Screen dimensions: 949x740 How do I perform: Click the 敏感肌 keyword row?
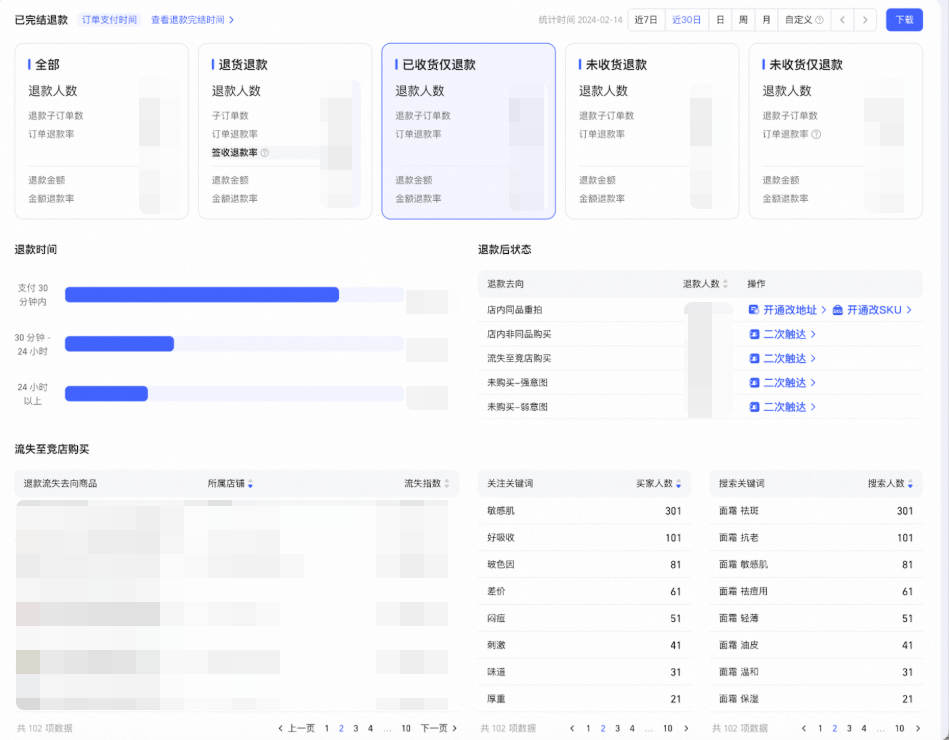(x=584, y=511)
